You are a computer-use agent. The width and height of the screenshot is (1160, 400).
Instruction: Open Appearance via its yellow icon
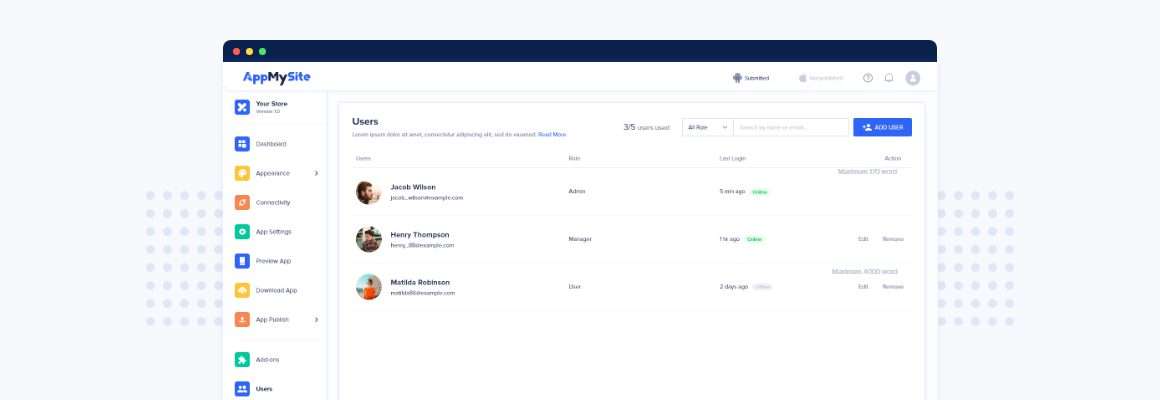click(242, 173)
